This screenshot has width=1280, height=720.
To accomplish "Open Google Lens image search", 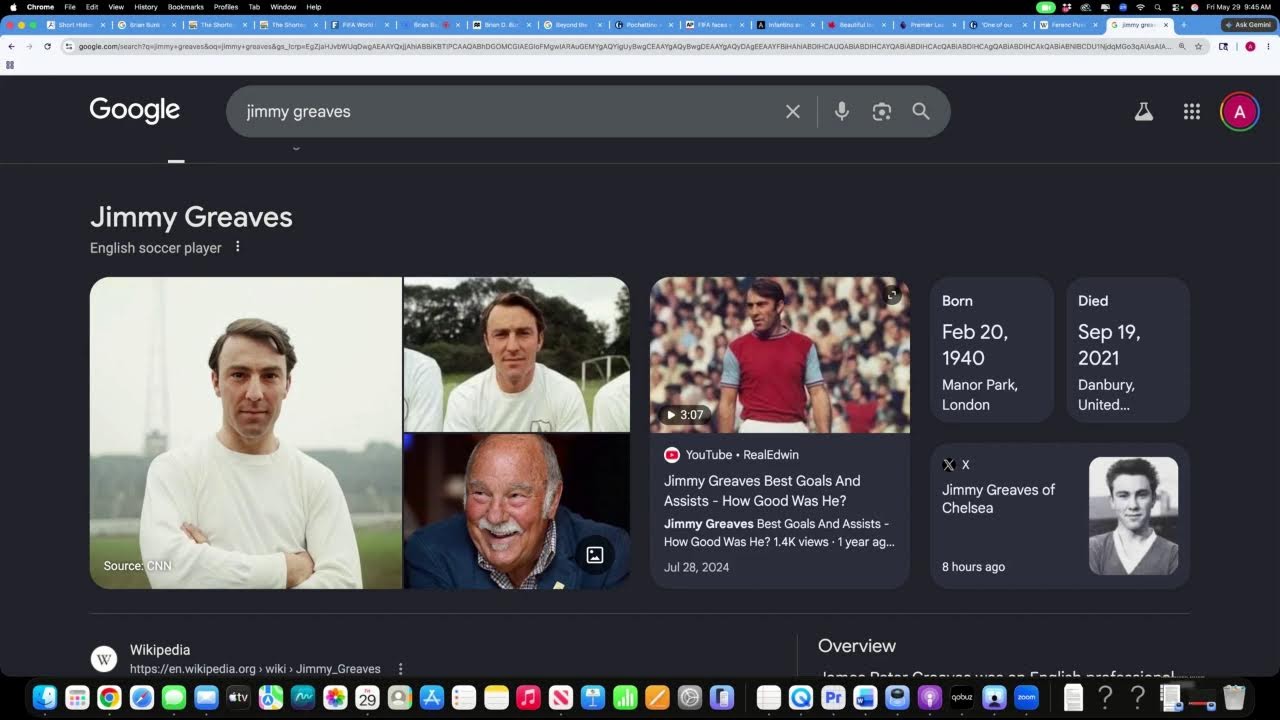I will 881,112.
